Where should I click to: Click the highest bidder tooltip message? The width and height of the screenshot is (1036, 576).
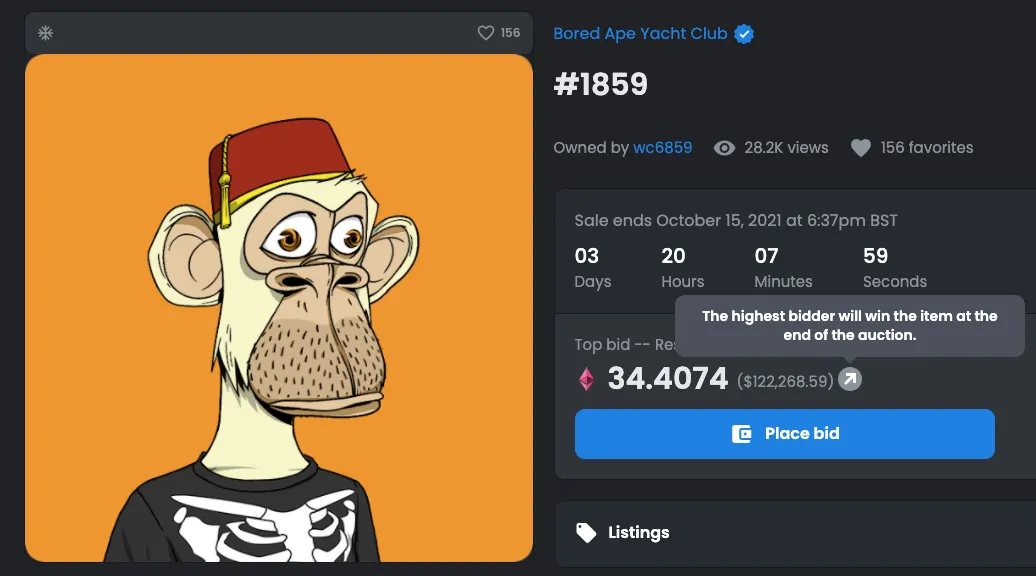(x=849, y=325)
